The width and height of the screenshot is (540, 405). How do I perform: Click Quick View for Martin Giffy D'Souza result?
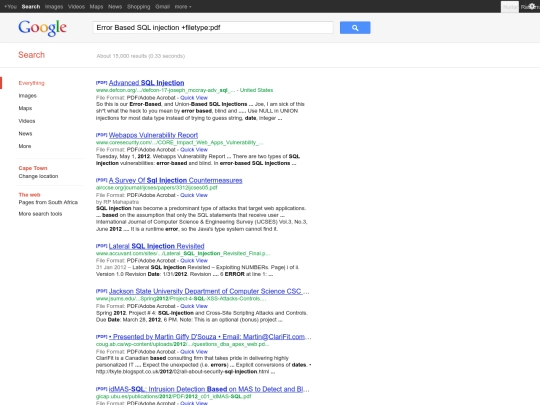(x=194, y=352)
